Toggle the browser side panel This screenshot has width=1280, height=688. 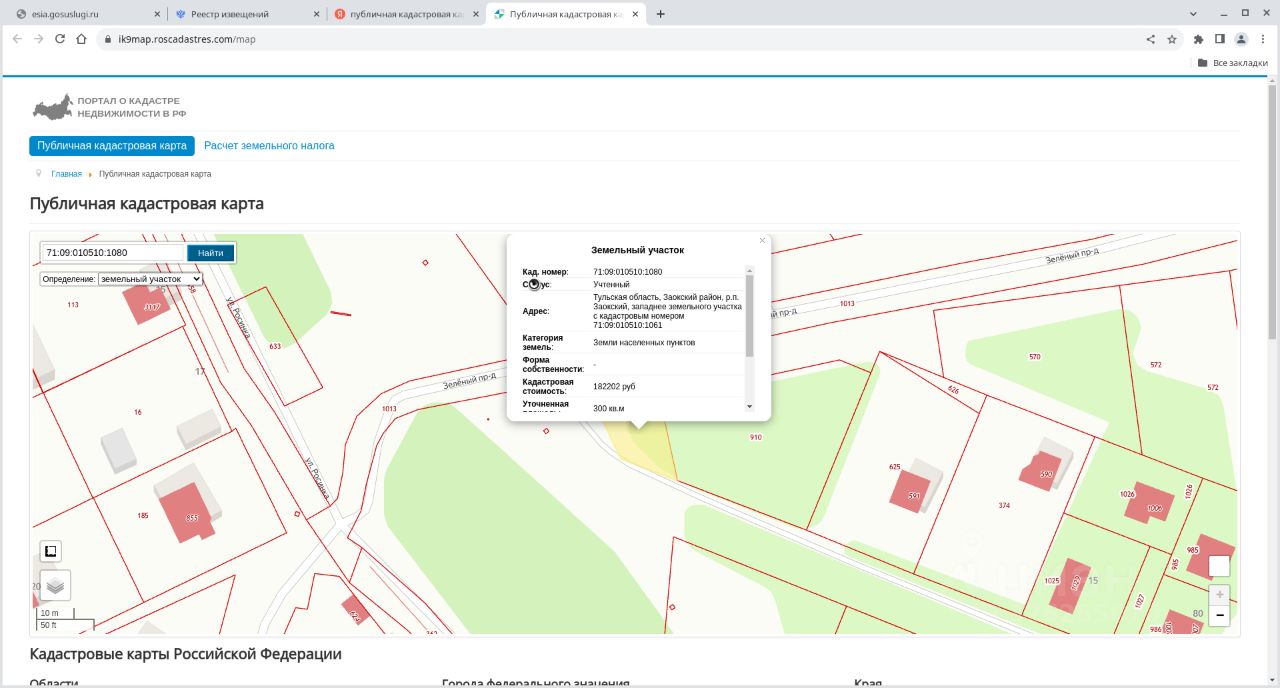1220,39
